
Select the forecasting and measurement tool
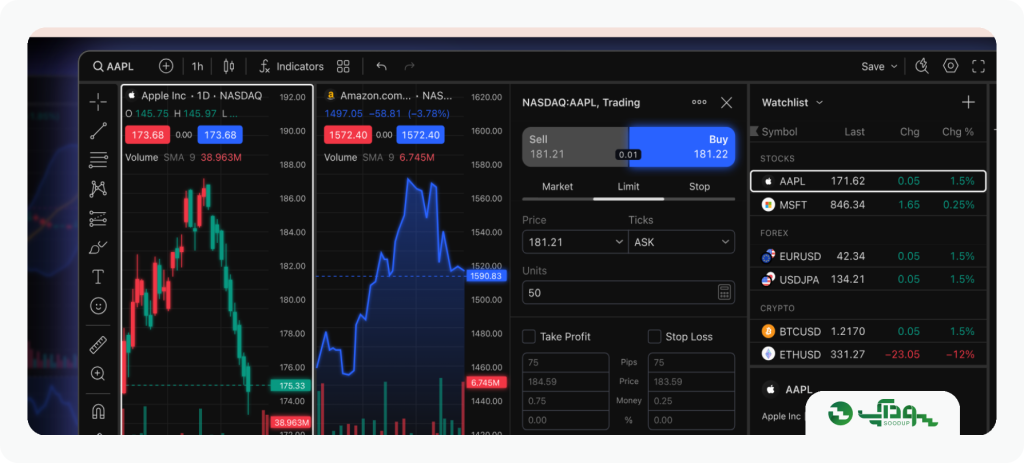tap(98, 218)
